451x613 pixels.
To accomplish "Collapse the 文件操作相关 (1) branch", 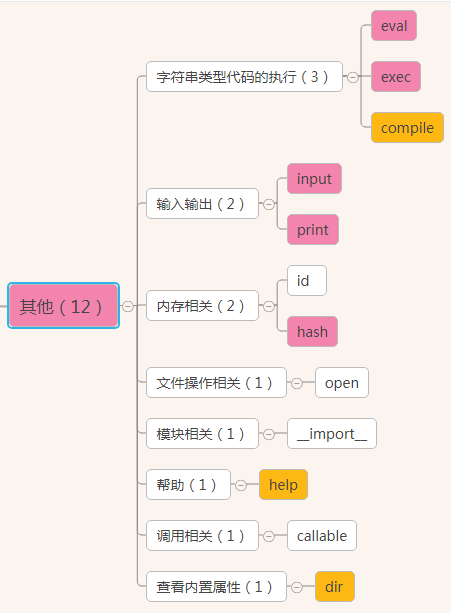I will (297, 383).
